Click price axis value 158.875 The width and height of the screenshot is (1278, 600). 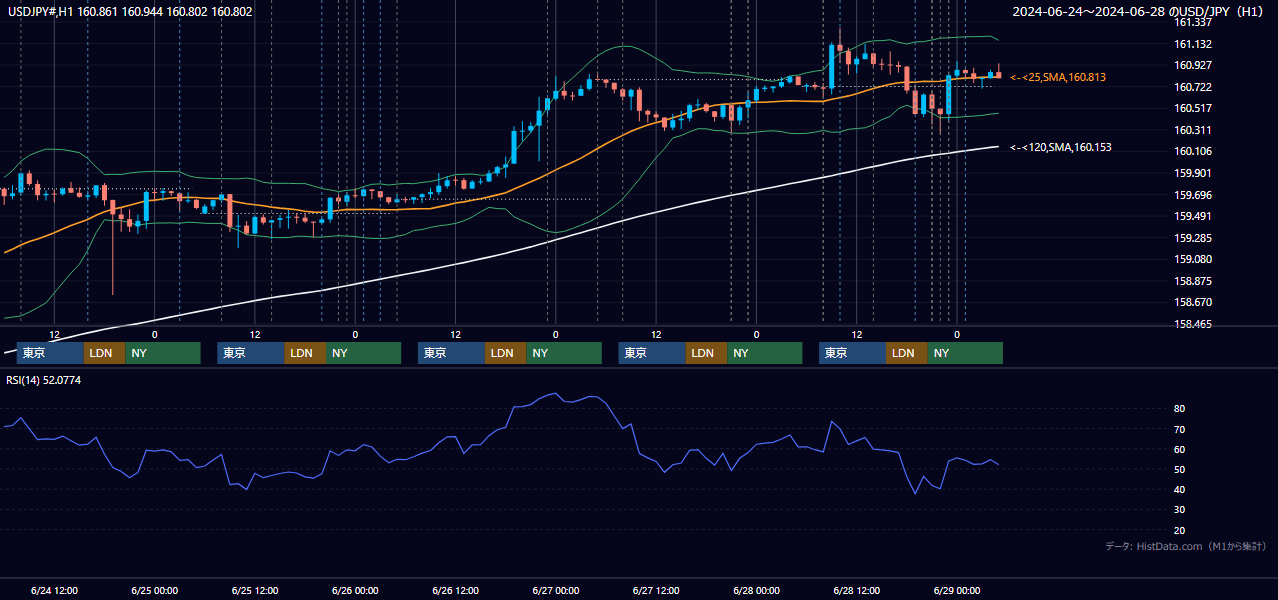pos(1193,281)
